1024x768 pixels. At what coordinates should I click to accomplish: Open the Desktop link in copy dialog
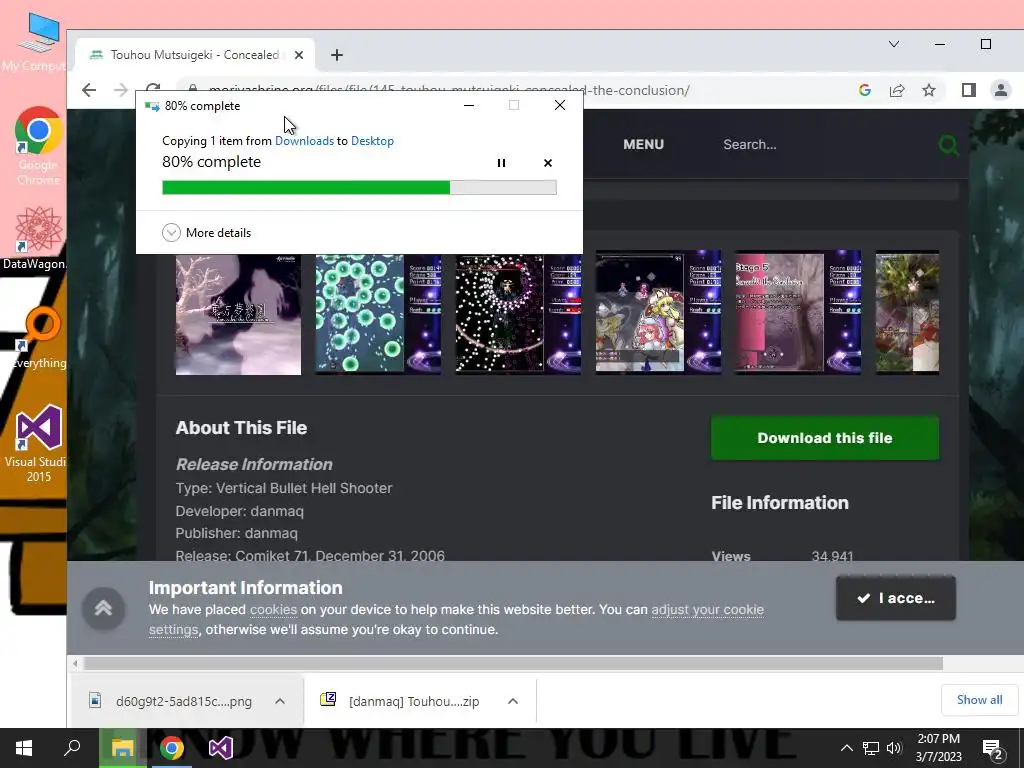tap(372, 141)
